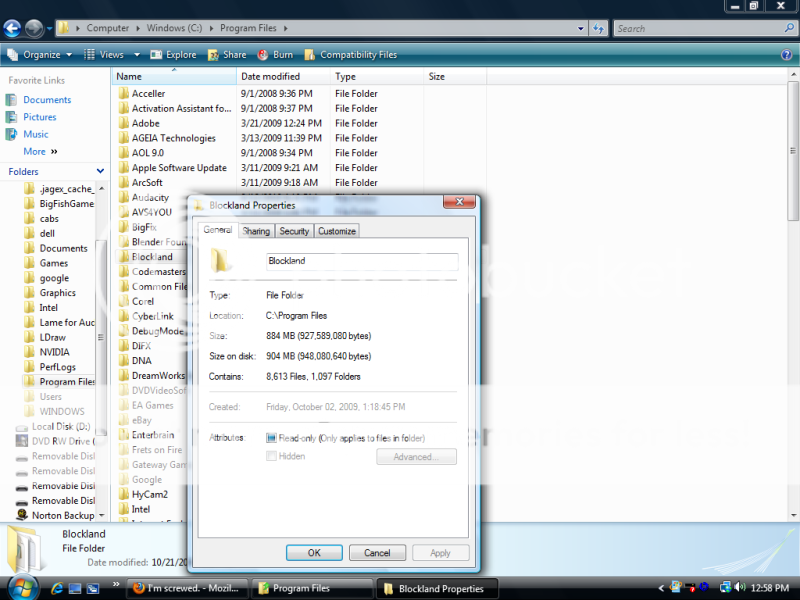Close the Blockland Properties dialog
800x600 pixels.
pos(459,202)
